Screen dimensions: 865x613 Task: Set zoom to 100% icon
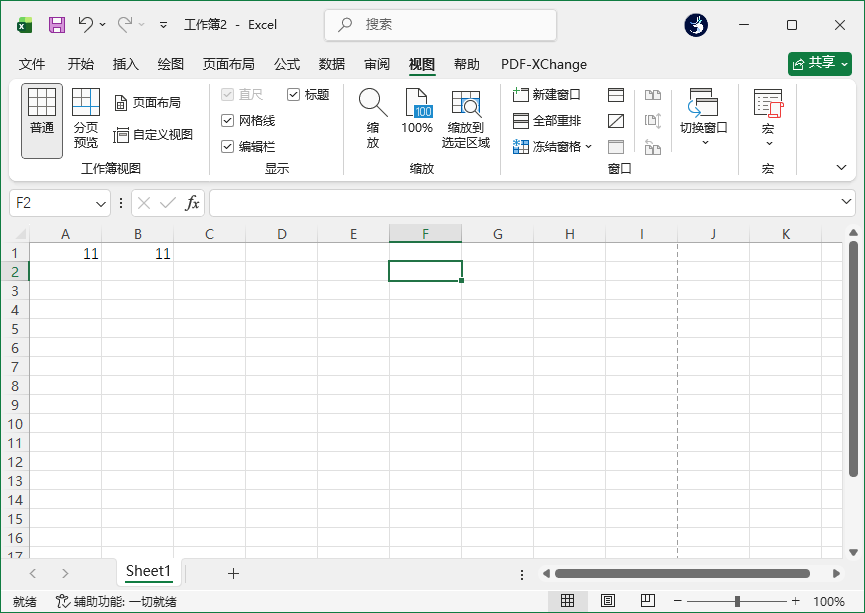coord(417,112)
